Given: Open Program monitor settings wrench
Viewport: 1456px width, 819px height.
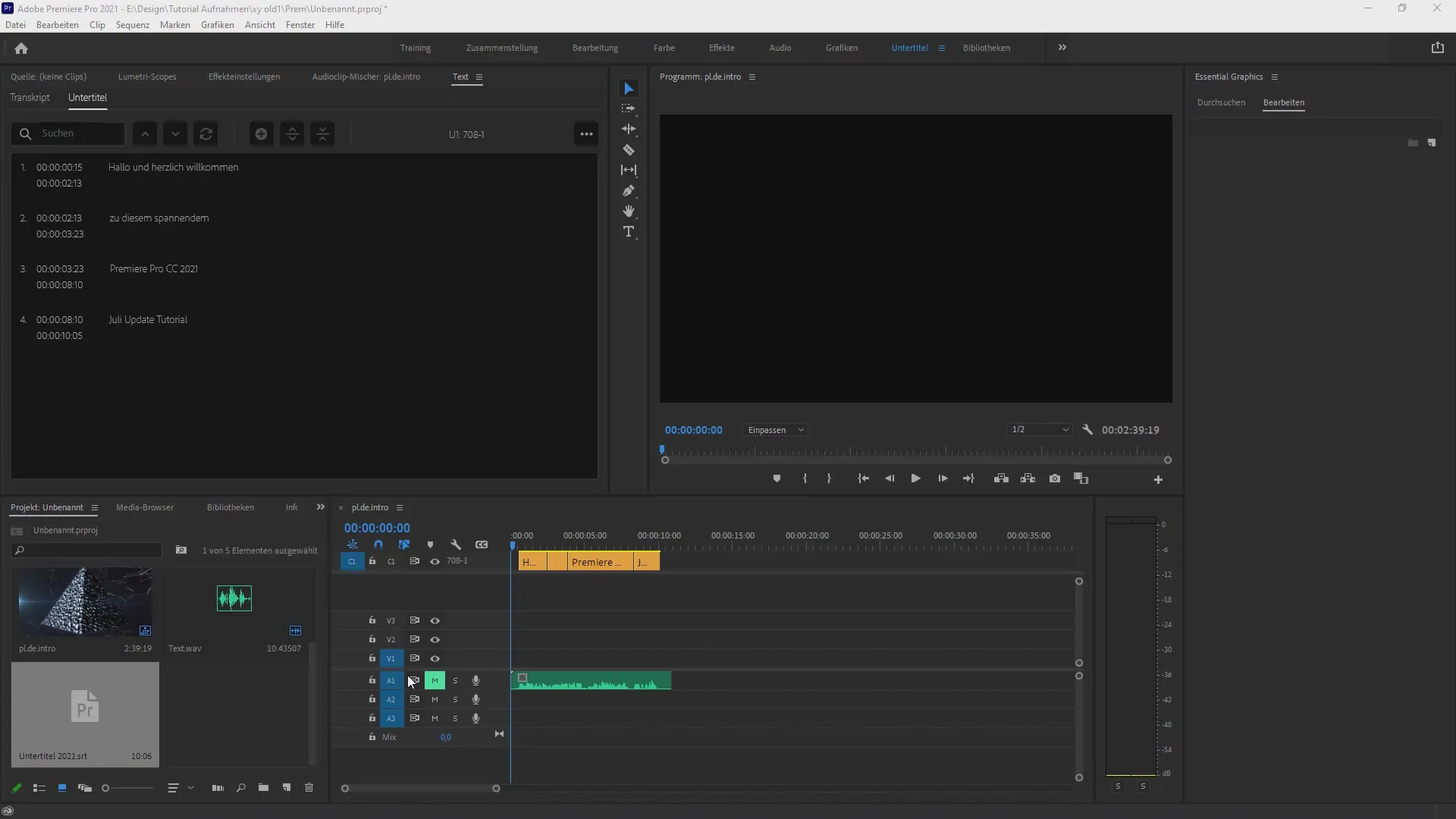Looking at the screenshot, I should click(1087, 429).
